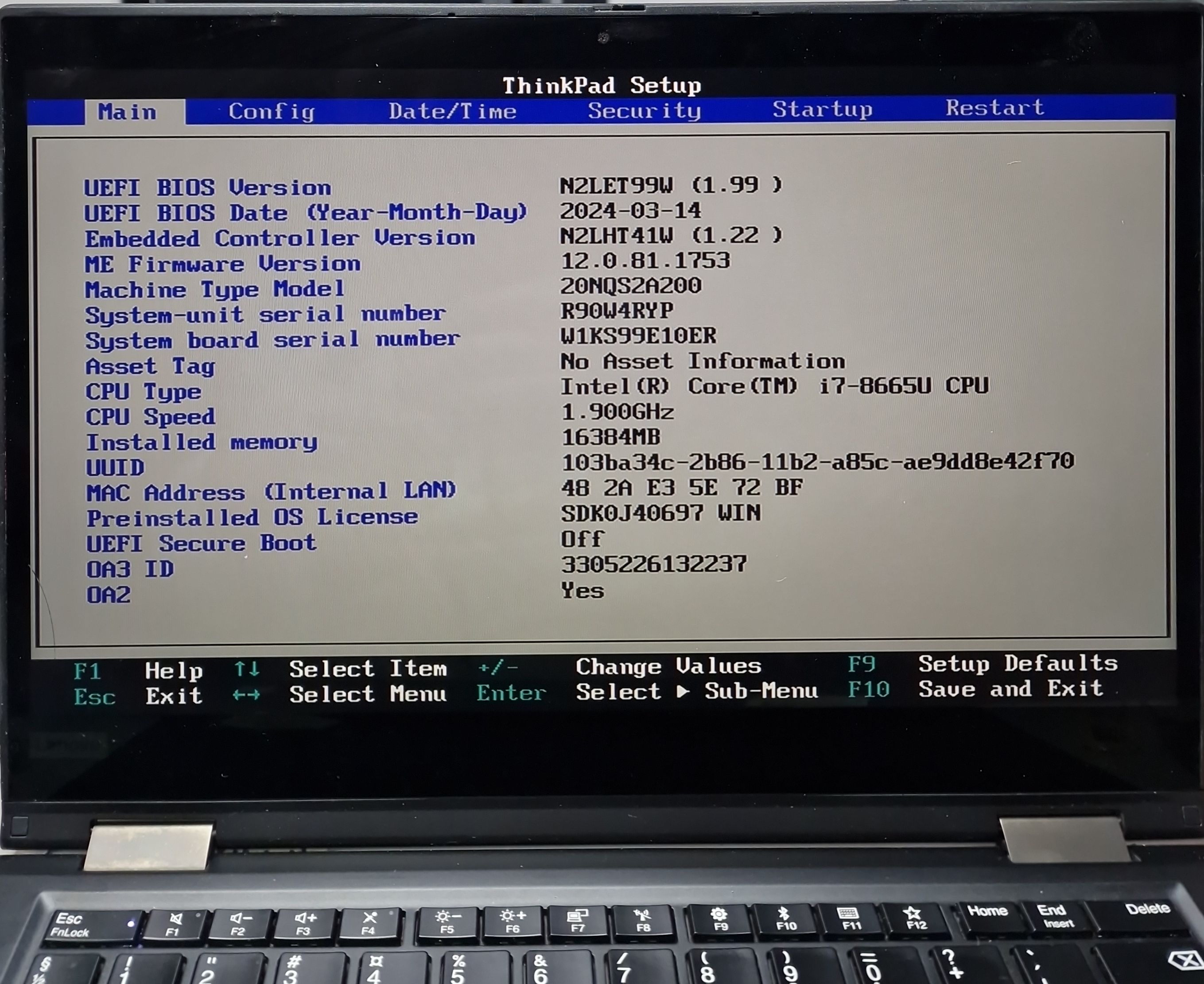Click the 1.900GHz speed value
This screenshot has width=1204, height=984.
(618, 412)
